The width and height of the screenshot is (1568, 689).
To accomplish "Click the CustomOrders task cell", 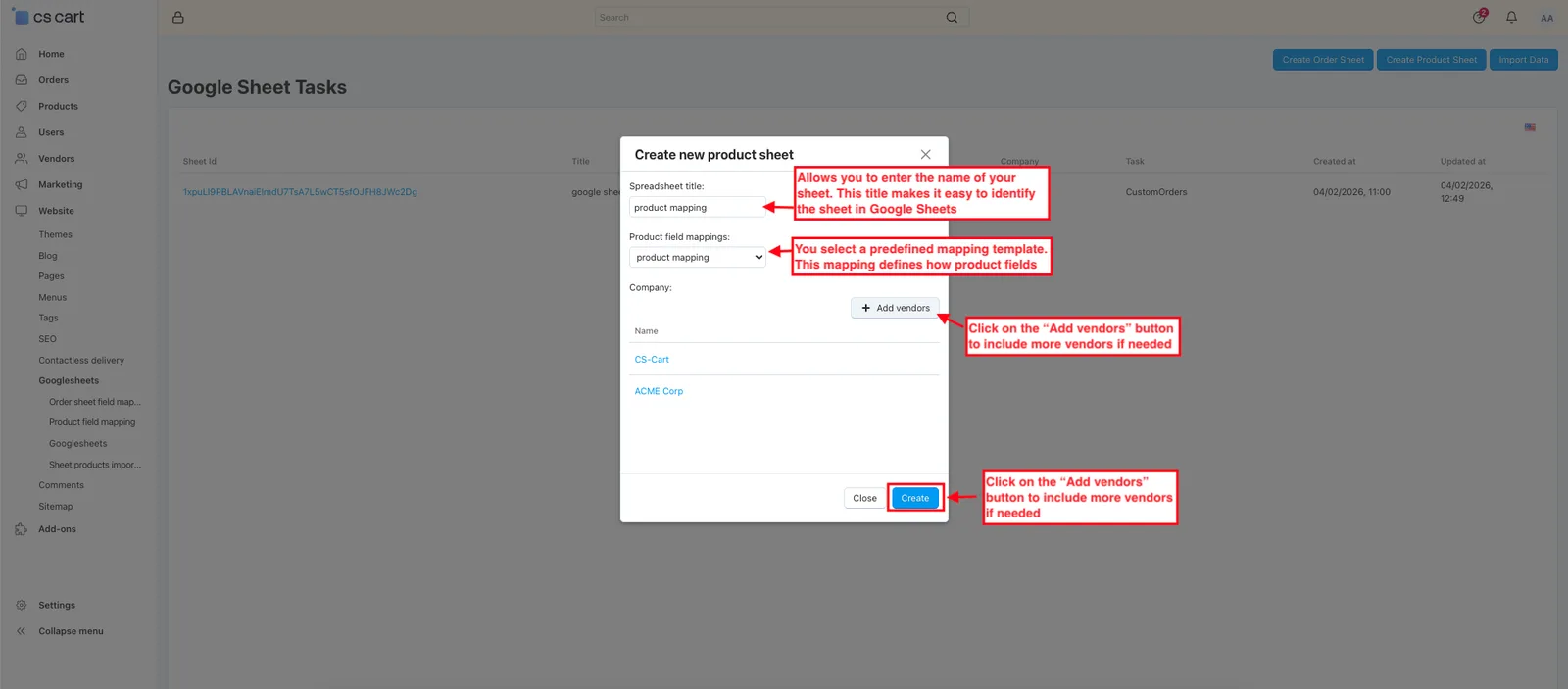I will (1156, 192).
